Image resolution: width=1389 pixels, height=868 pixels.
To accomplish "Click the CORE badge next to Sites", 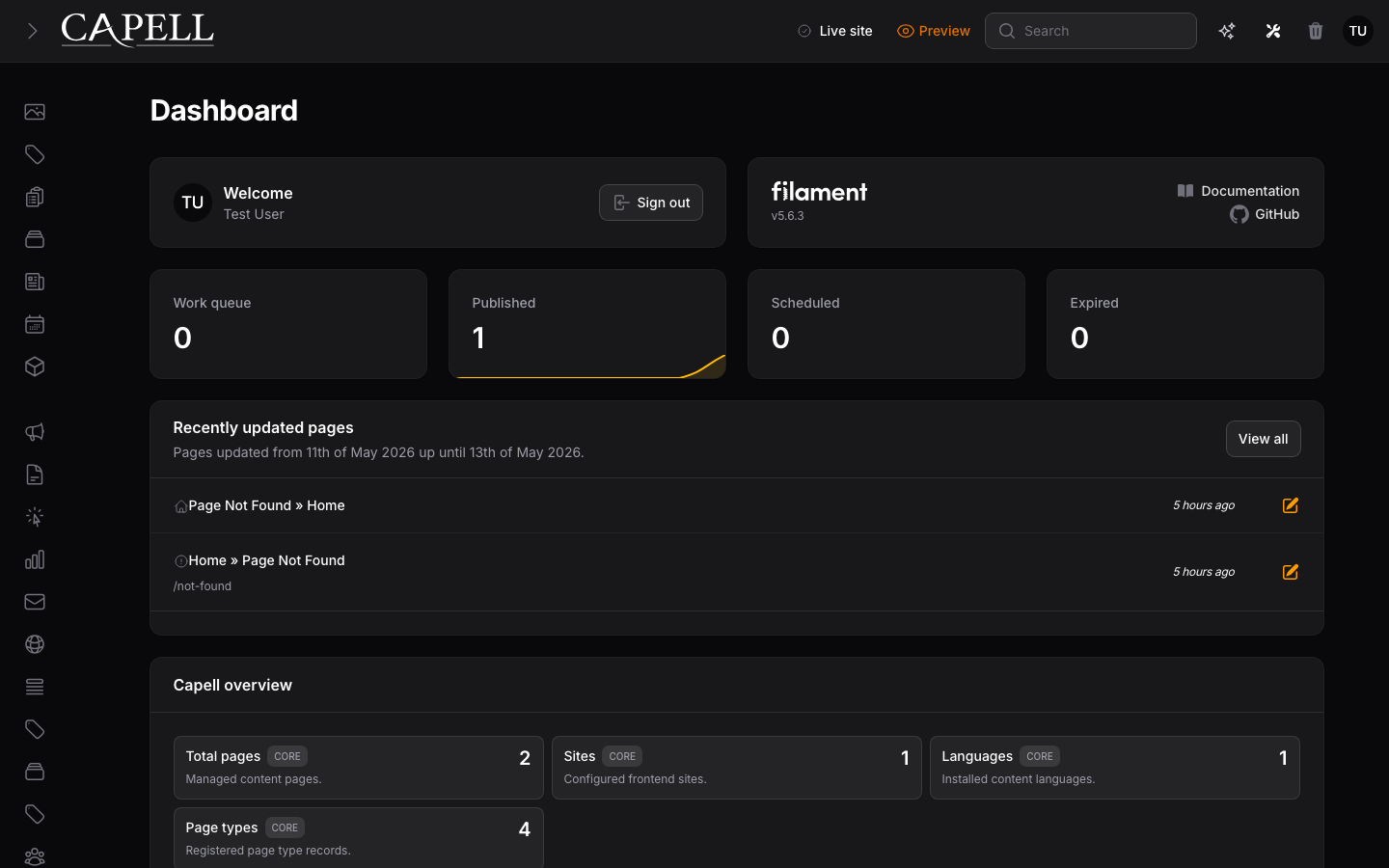I will click(x=622, y=756).
